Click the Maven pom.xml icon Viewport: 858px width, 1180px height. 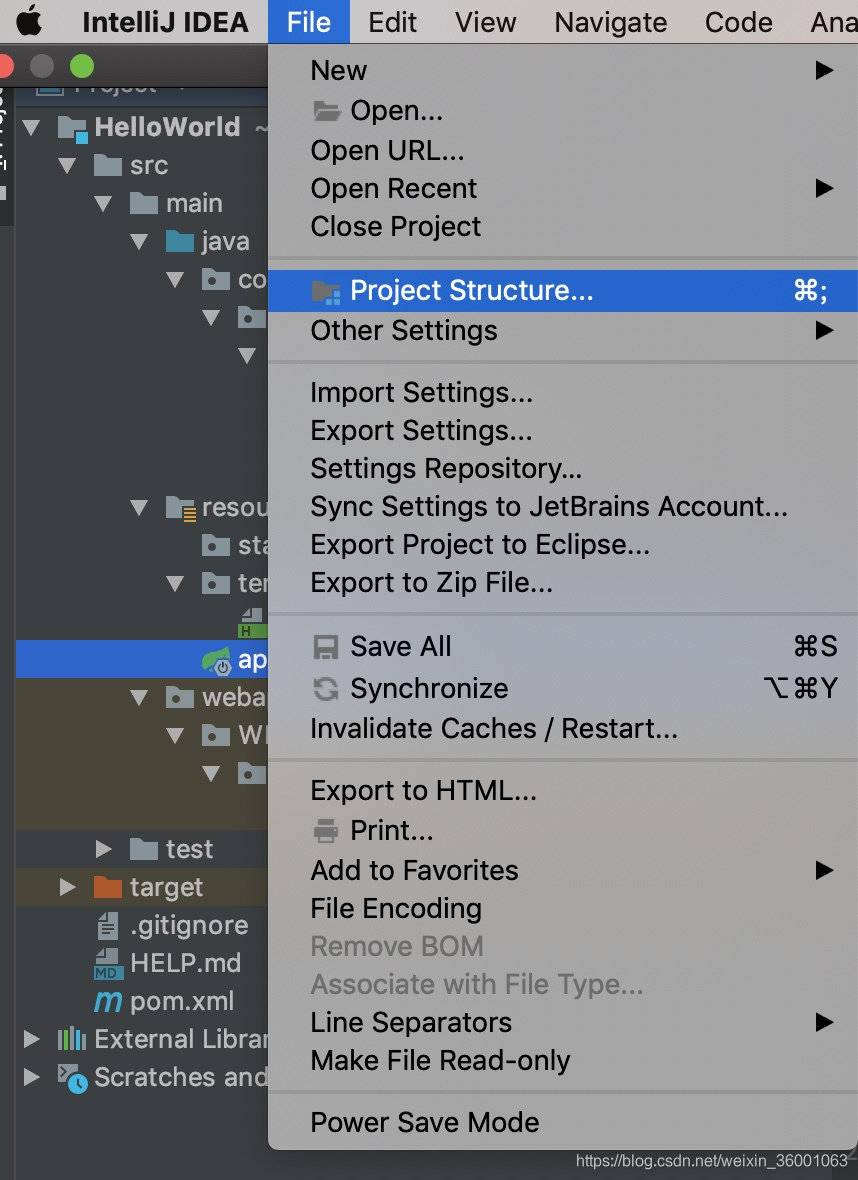coord(108,1001)
